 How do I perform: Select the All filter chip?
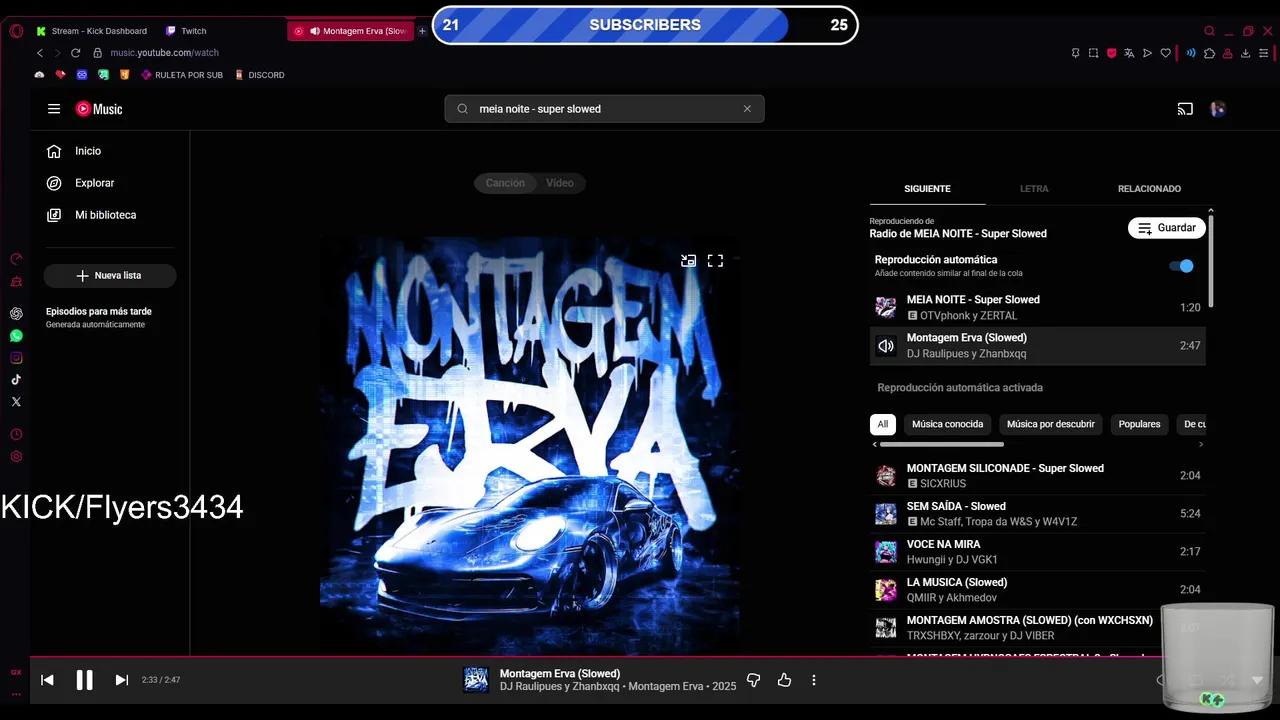[883, 424]
